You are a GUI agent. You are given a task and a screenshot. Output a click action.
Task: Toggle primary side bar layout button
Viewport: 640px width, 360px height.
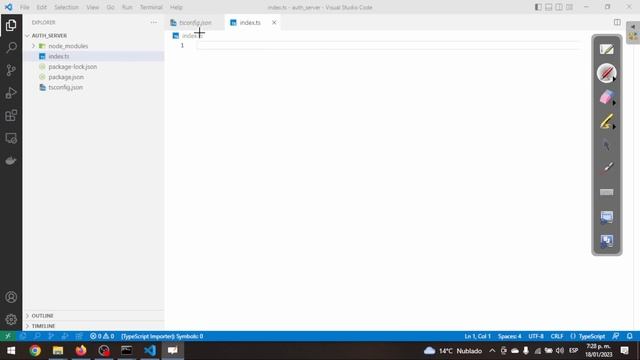(x=538, y=7)
